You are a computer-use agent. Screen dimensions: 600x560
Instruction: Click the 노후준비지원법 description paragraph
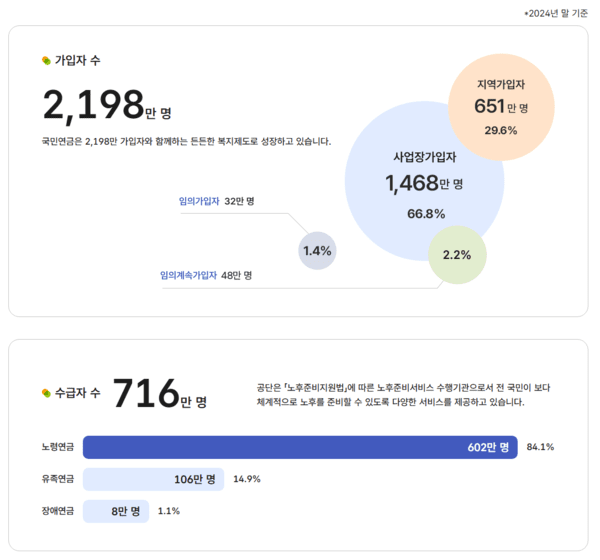(403, 395)
